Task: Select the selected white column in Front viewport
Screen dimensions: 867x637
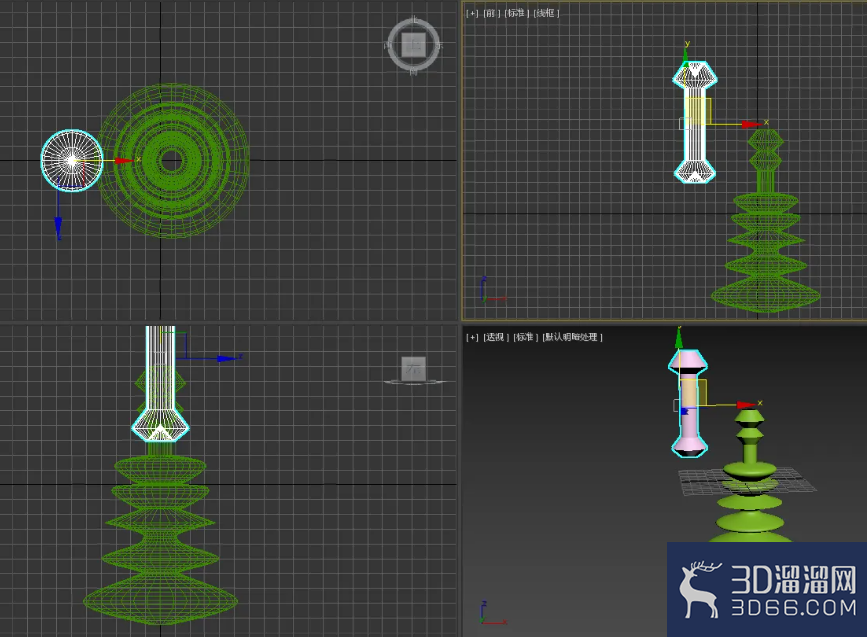Action: point(695,122)
